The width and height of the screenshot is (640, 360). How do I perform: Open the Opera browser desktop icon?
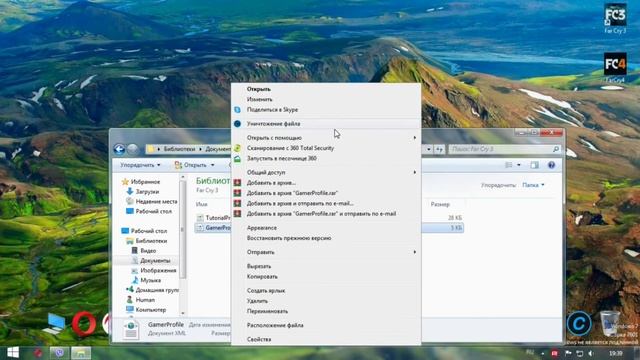point(84,324)
